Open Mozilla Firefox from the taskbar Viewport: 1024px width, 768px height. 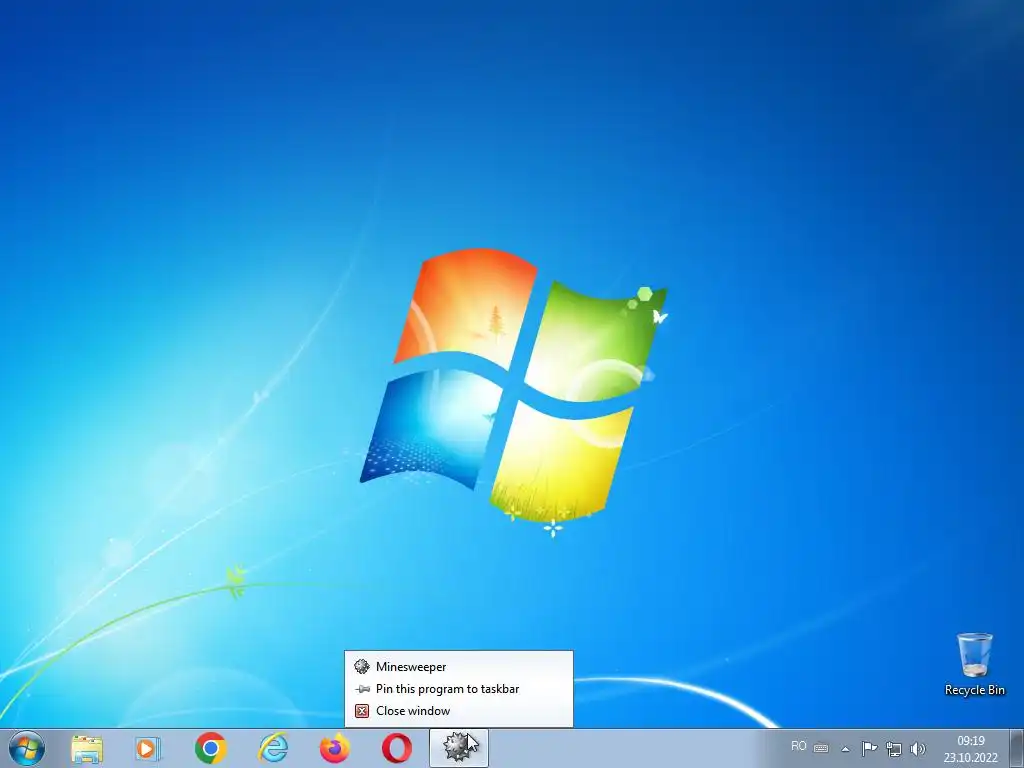click(x=335, y=748)
